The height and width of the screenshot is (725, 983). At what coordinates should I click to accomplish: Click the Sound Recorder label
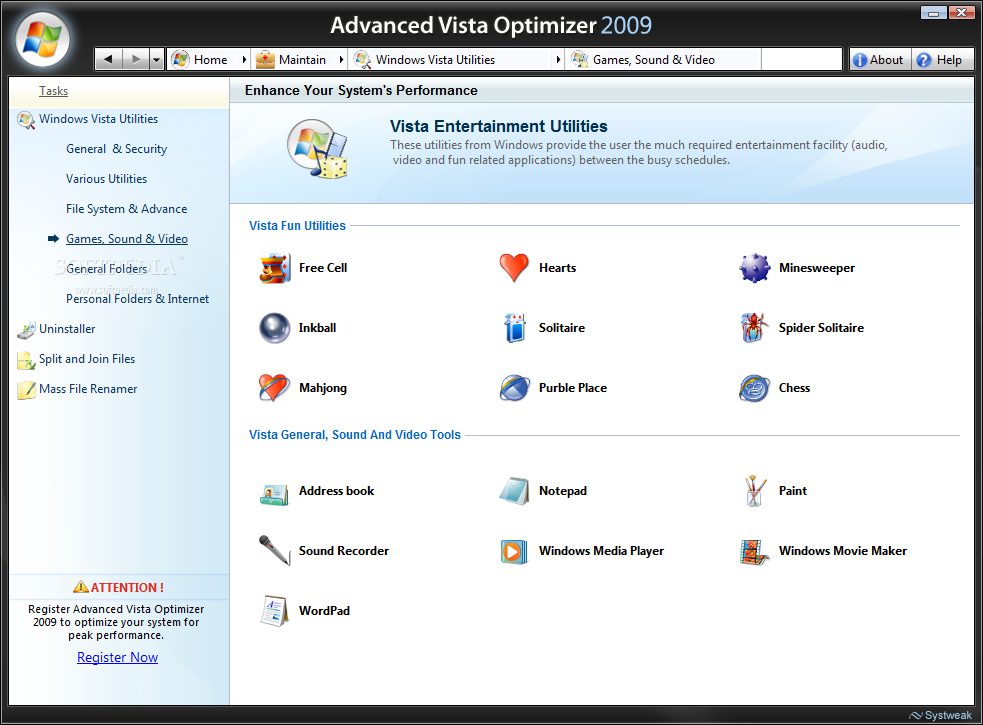point(344,551)
